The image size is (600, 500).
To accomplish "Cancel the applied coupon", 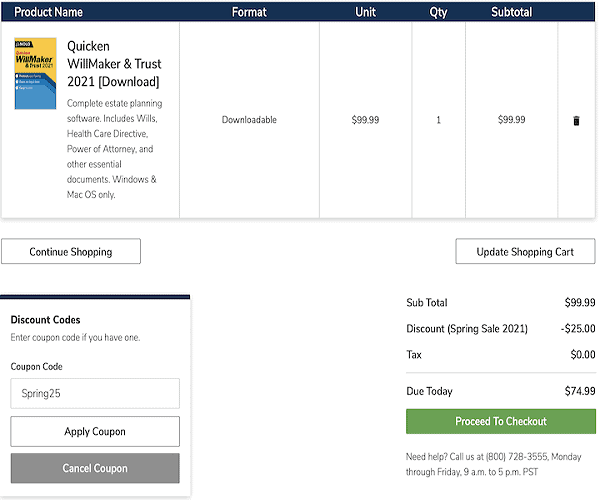I will click(95, 468).
